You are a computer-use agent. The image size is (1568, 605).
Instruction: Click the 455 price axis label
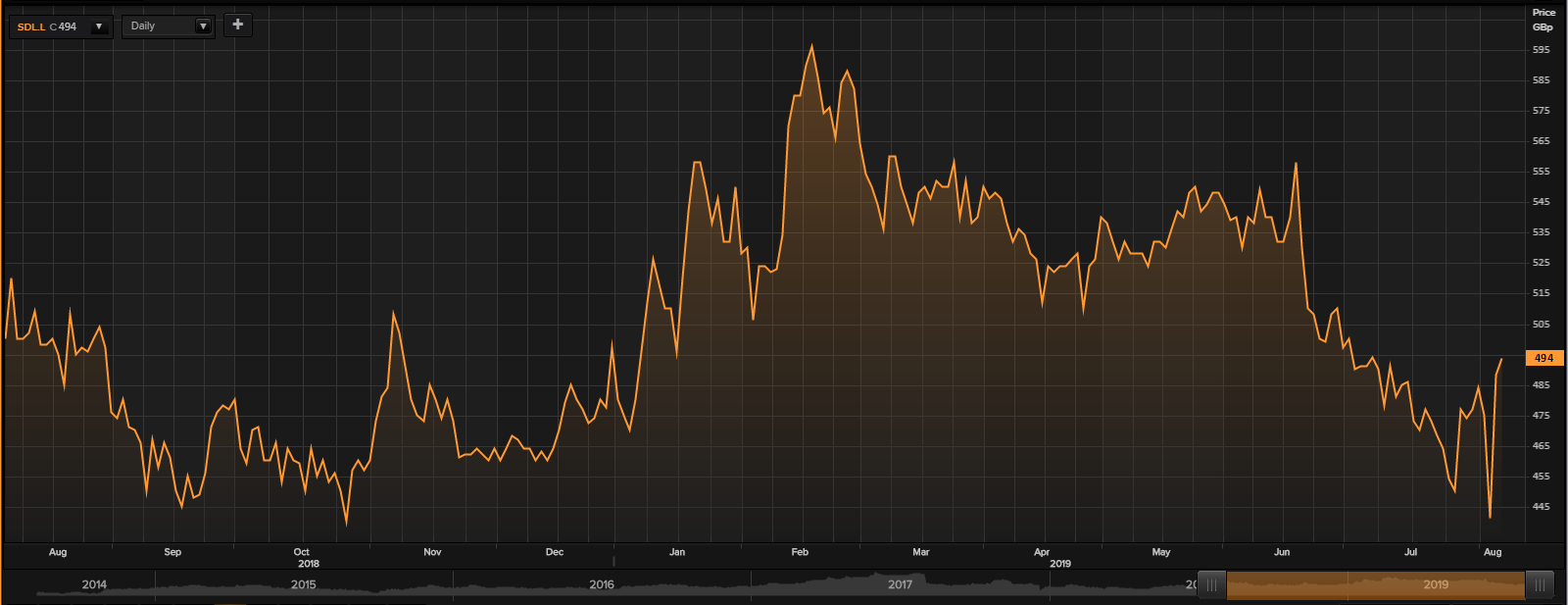(x=1542, y=477)
